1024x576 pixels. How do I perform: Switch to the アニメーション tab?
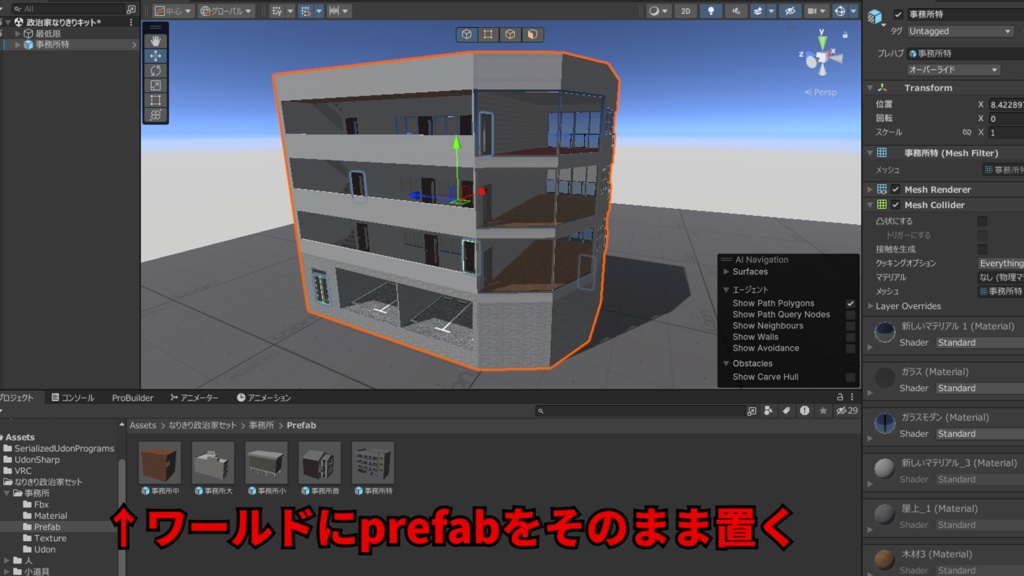(x=264, y=397)
